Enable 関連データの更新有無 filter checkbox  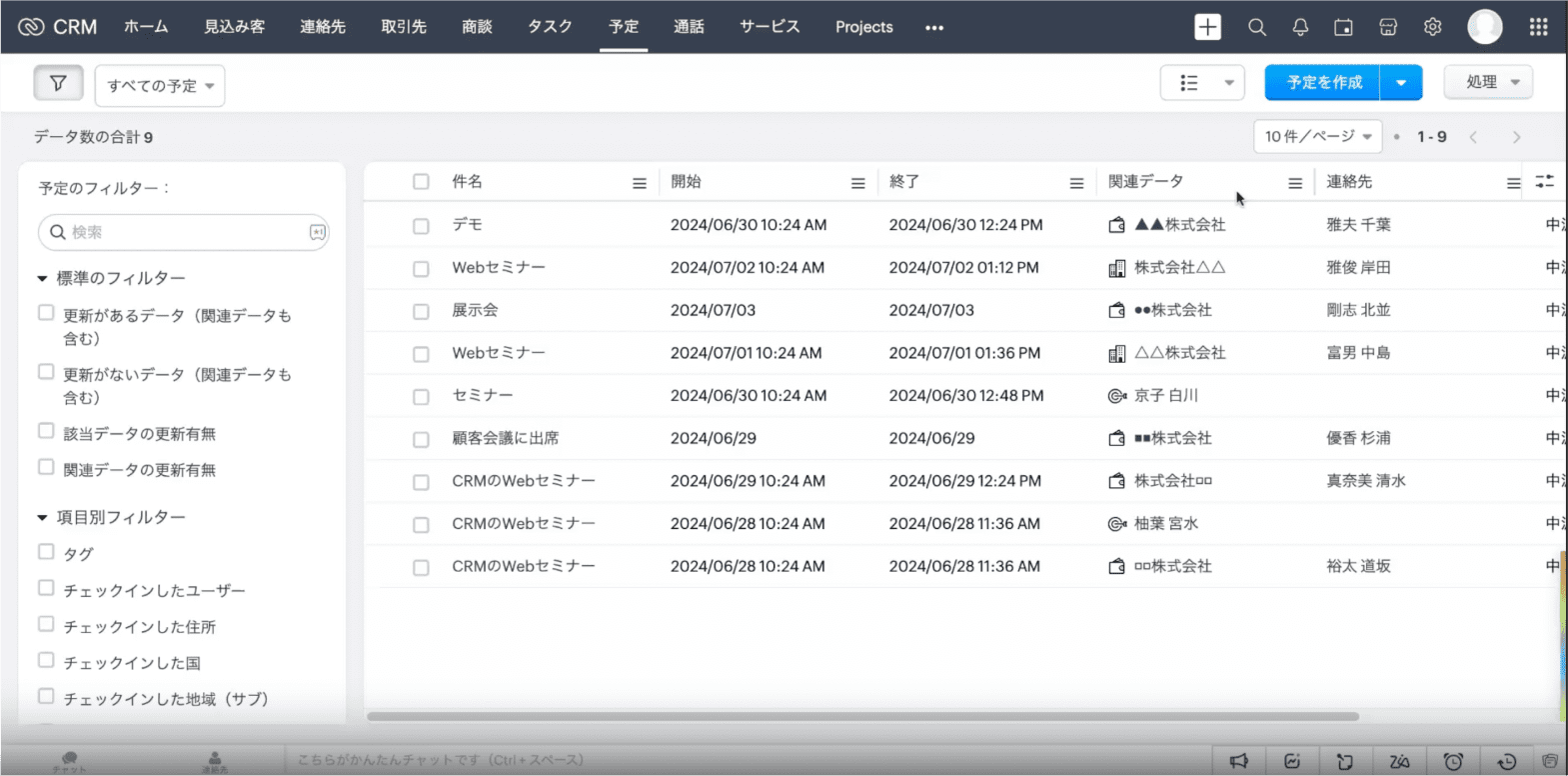point(46,467)
